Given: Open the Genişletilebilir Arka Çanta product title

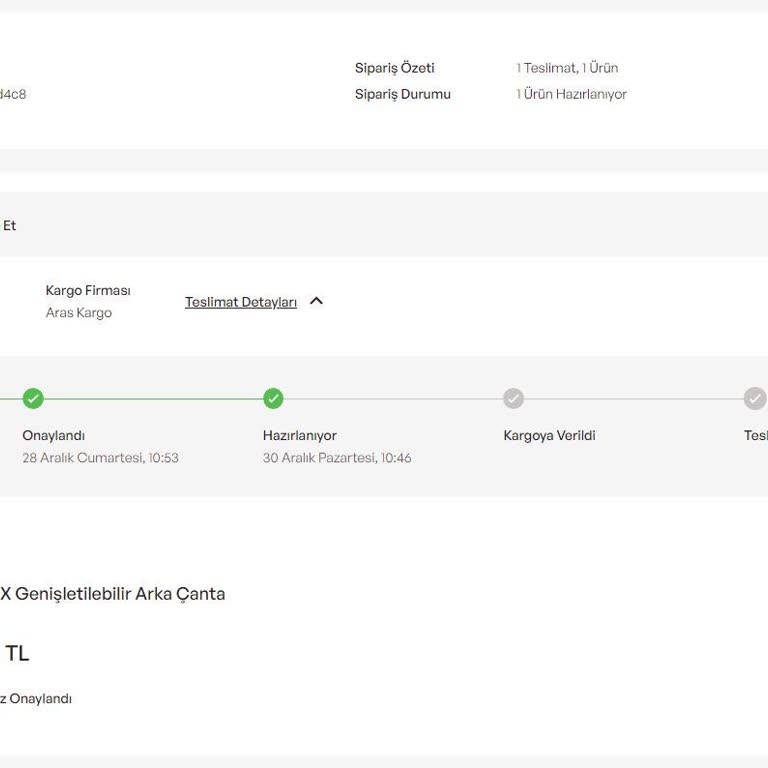Looking at the screenshot, I should (x=113, y=594).
